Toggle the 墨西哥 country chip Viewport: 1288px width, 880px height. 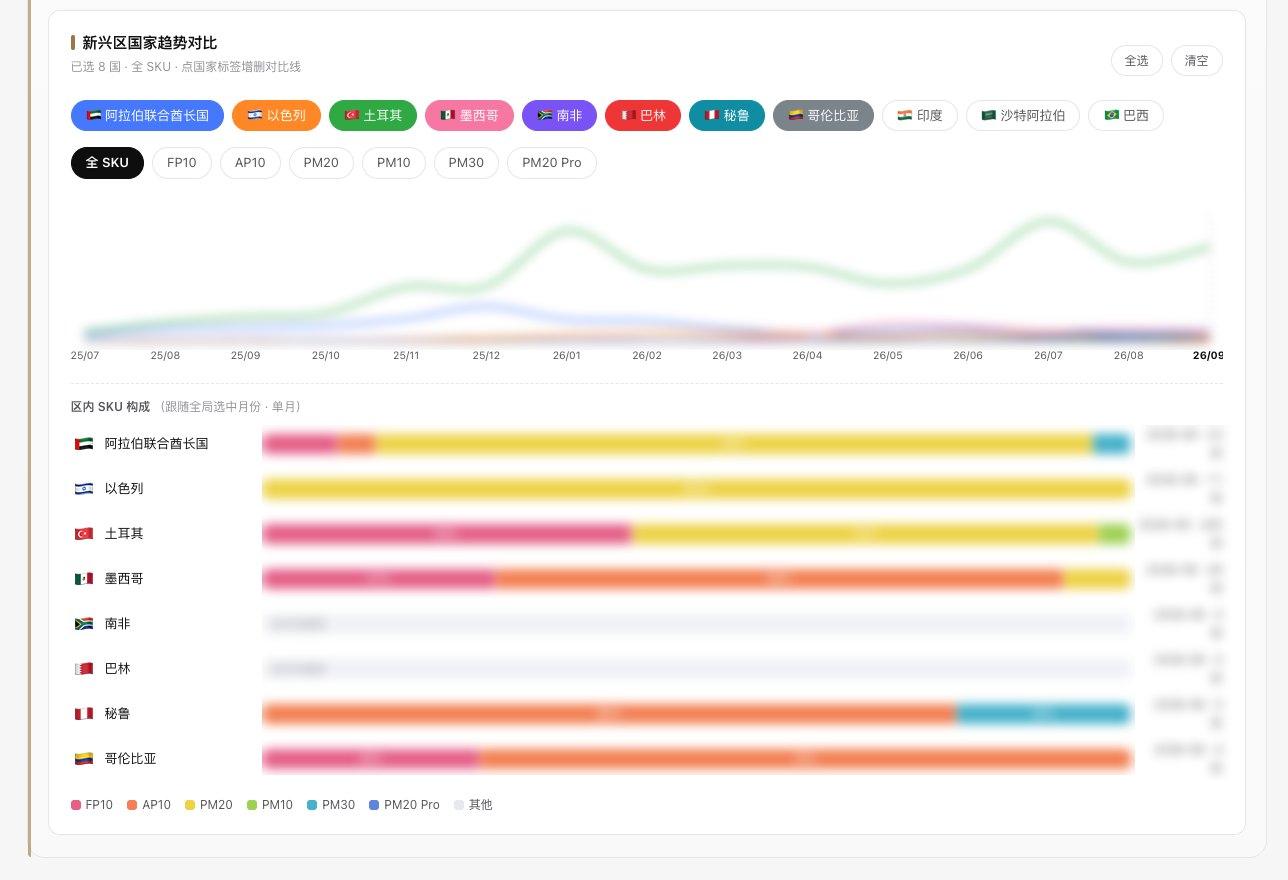[x=469, y=115]
